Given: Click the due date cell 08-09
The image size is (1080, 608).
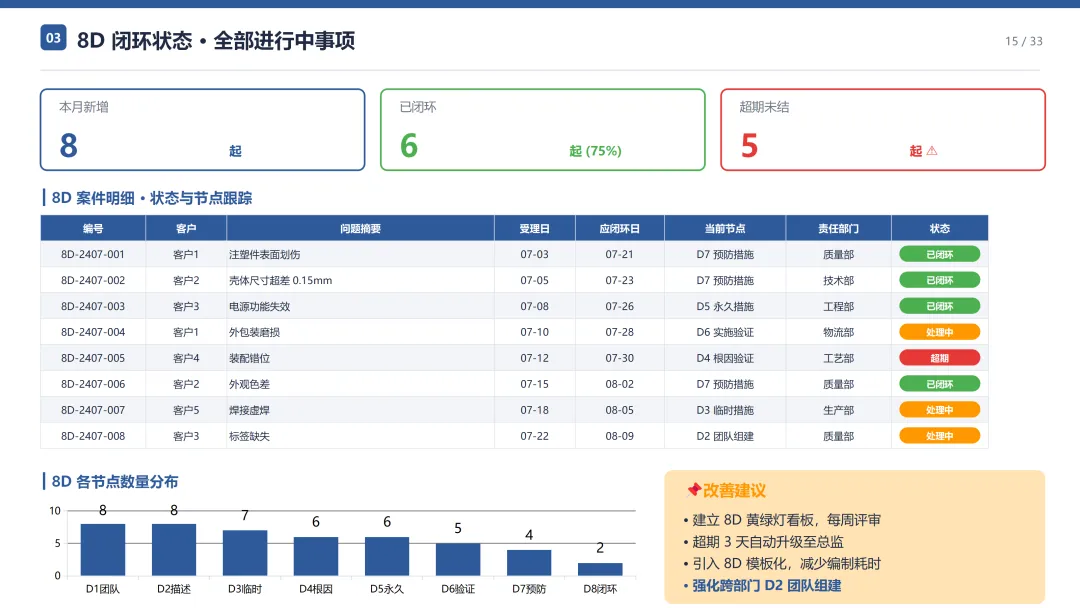Looking at the screenshot, I should [619, 436].
